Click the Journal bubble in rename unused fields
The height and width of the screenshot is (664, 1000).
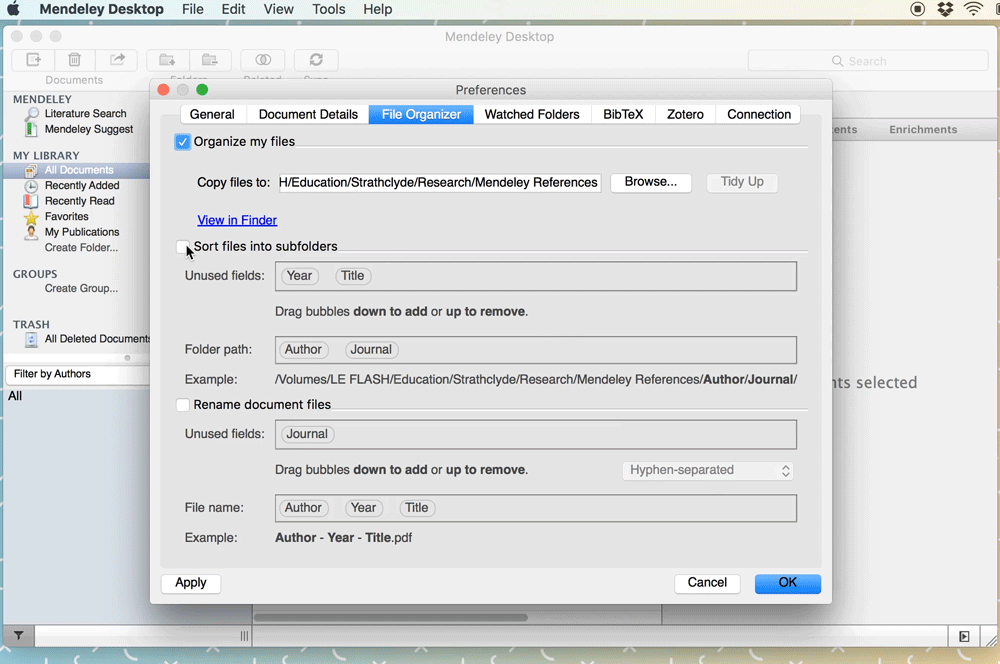tap(307, 434)
